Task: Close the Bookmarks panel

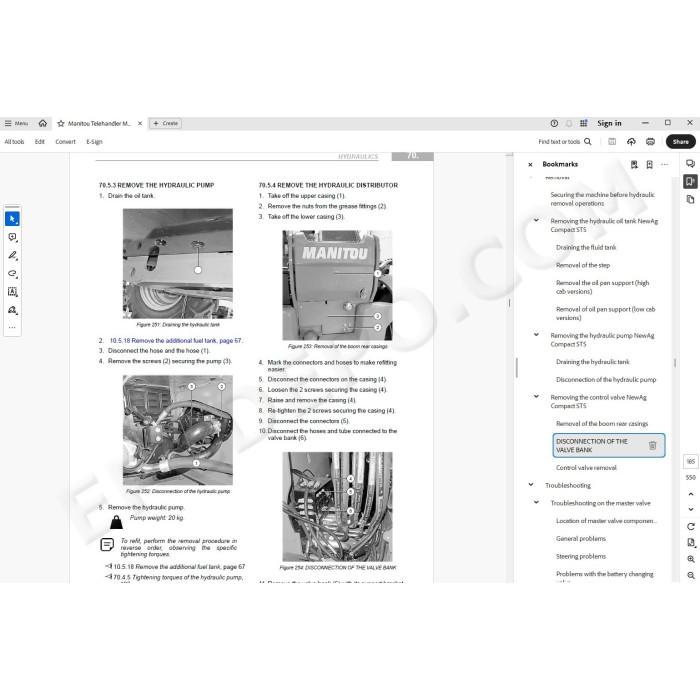Action: 530,164
